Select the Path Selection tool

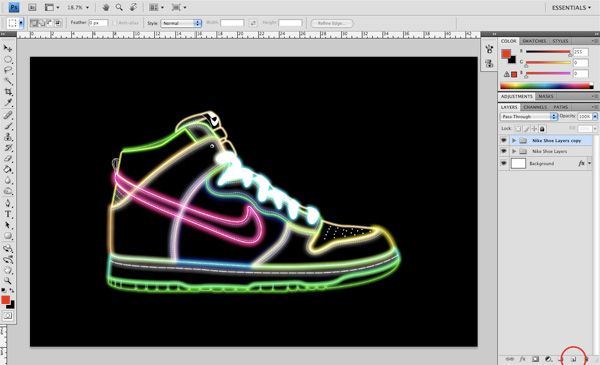(x=8, y=225)
